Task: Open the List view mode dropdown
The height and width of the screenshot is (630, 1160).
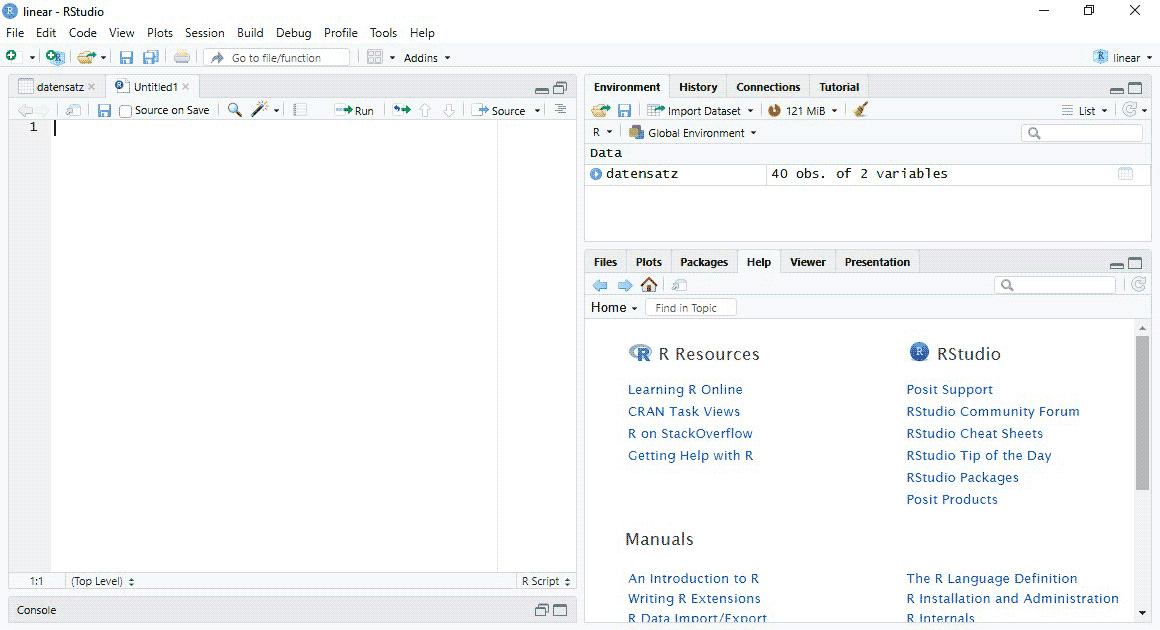Action: click(x=1085, y=110)
